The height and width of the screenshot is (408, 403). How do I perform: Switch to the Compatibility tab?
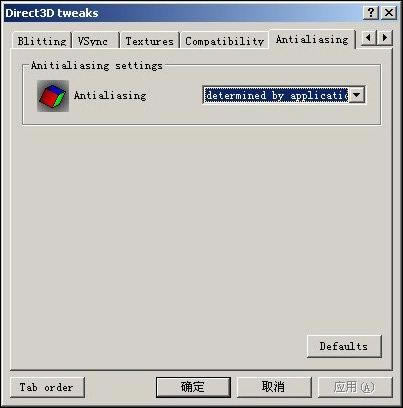click(224, 41)
